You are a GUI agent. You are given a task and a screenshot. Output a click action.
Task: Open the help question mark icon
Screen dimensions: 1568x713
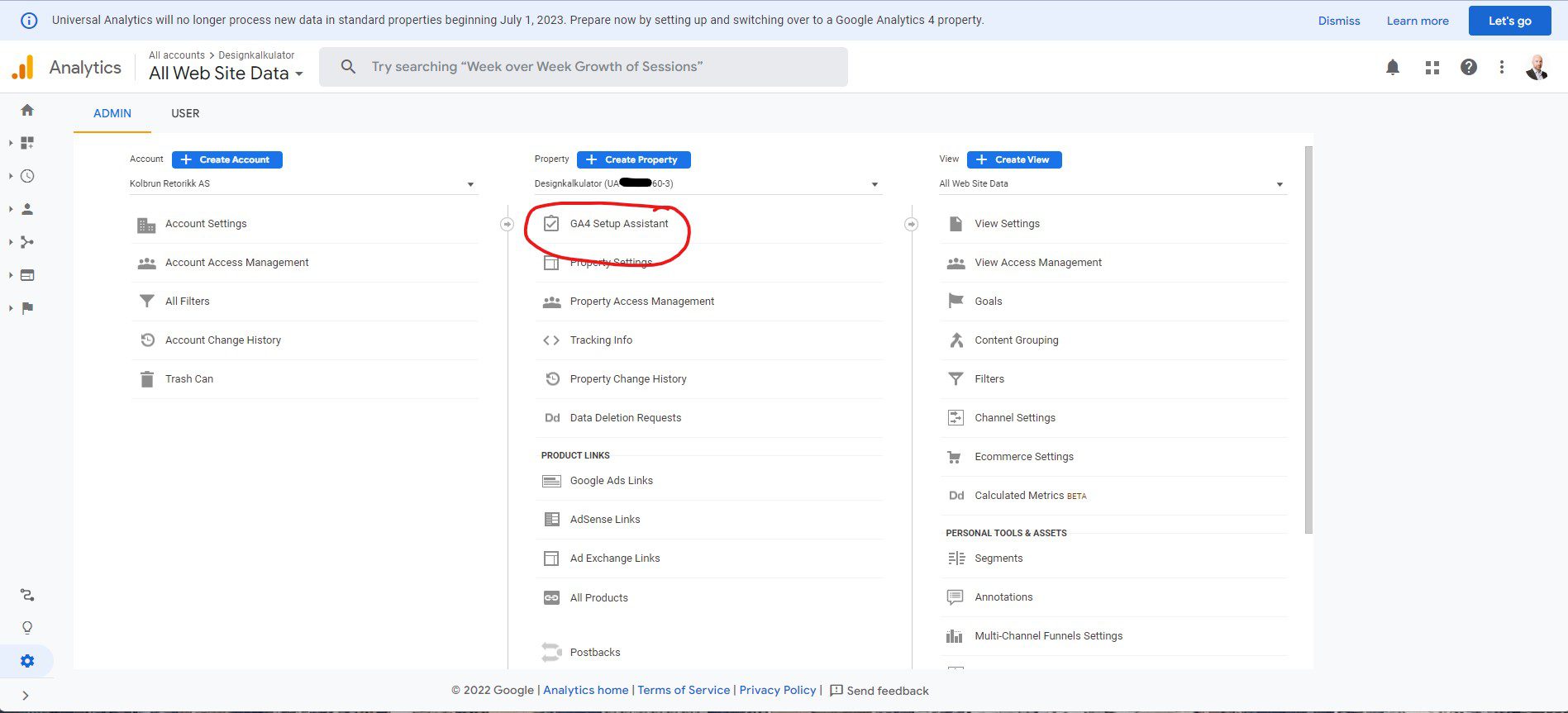1469,68
